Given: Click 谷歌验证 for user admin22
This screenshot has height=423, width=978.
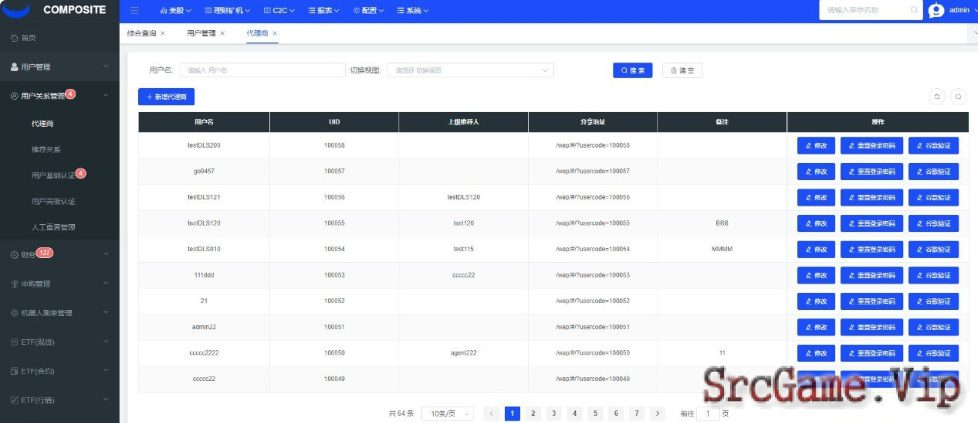Looking at the screenshot, I should click(933, 327).
